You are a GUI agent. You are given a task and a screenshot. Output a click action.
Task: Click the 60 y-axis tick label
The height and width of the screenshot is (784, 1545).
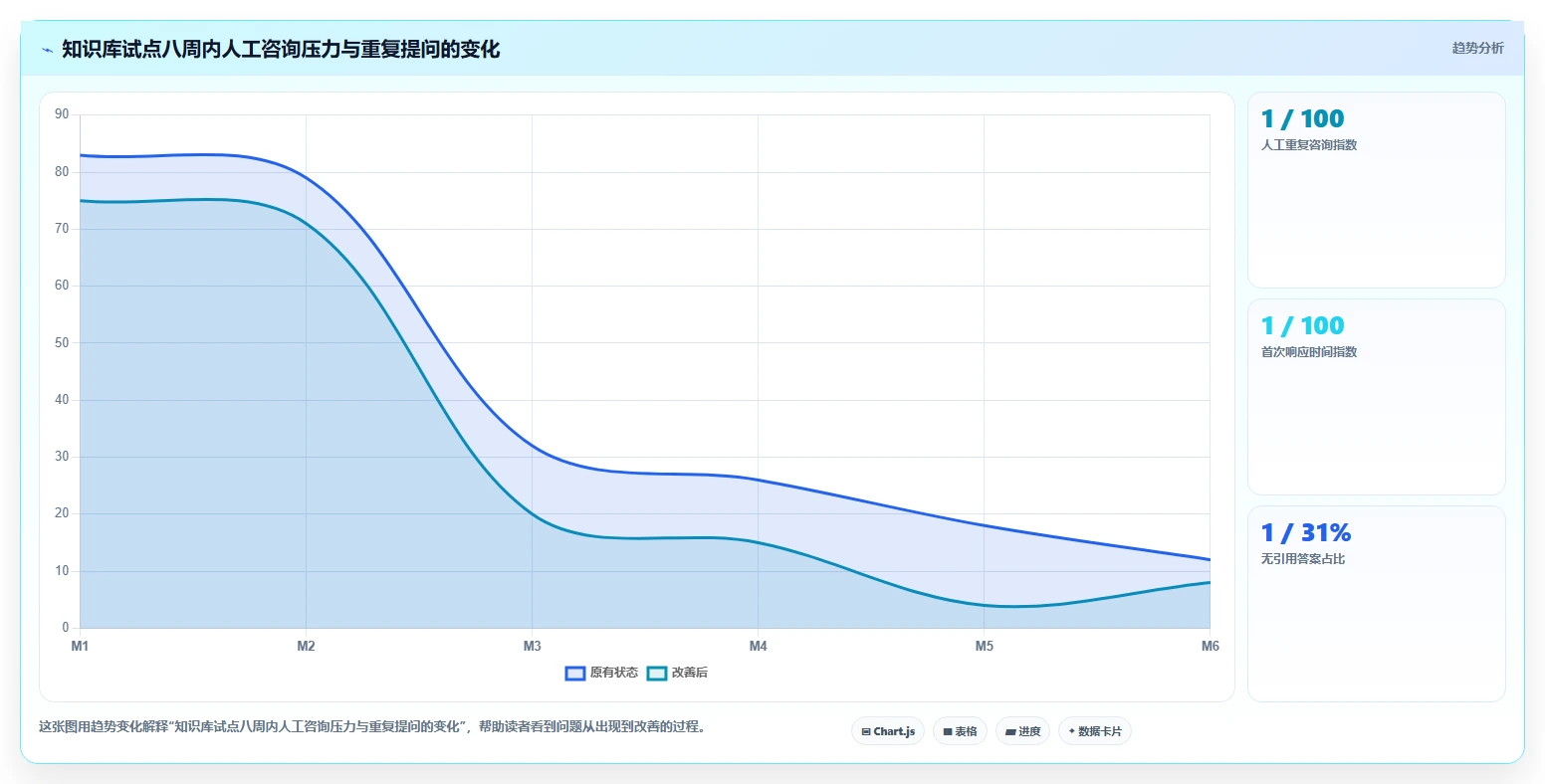point(62,286)
